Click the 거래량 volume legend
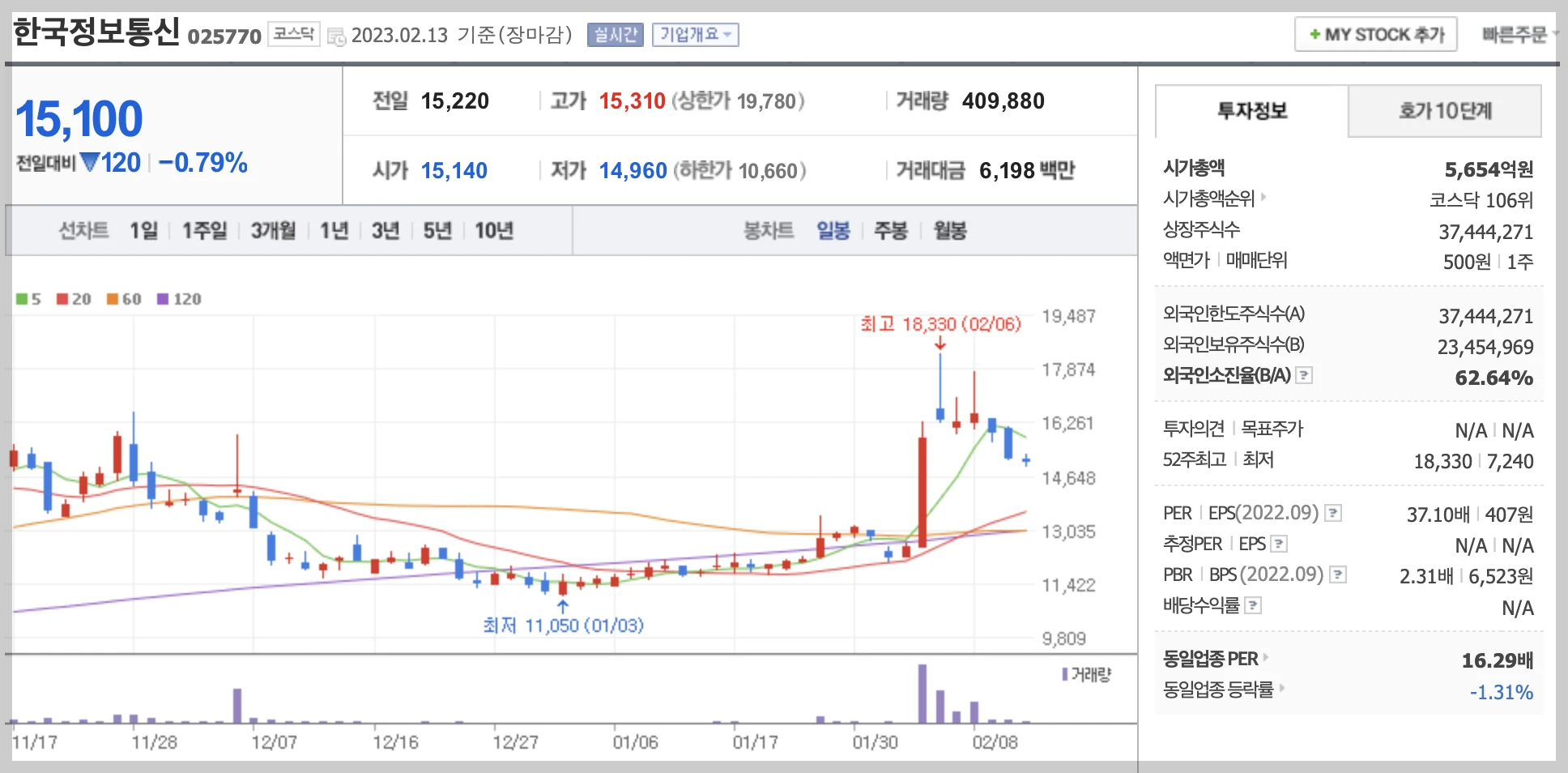The width and height of the screenshot is (1568, 773). [x=1087, y=674]
